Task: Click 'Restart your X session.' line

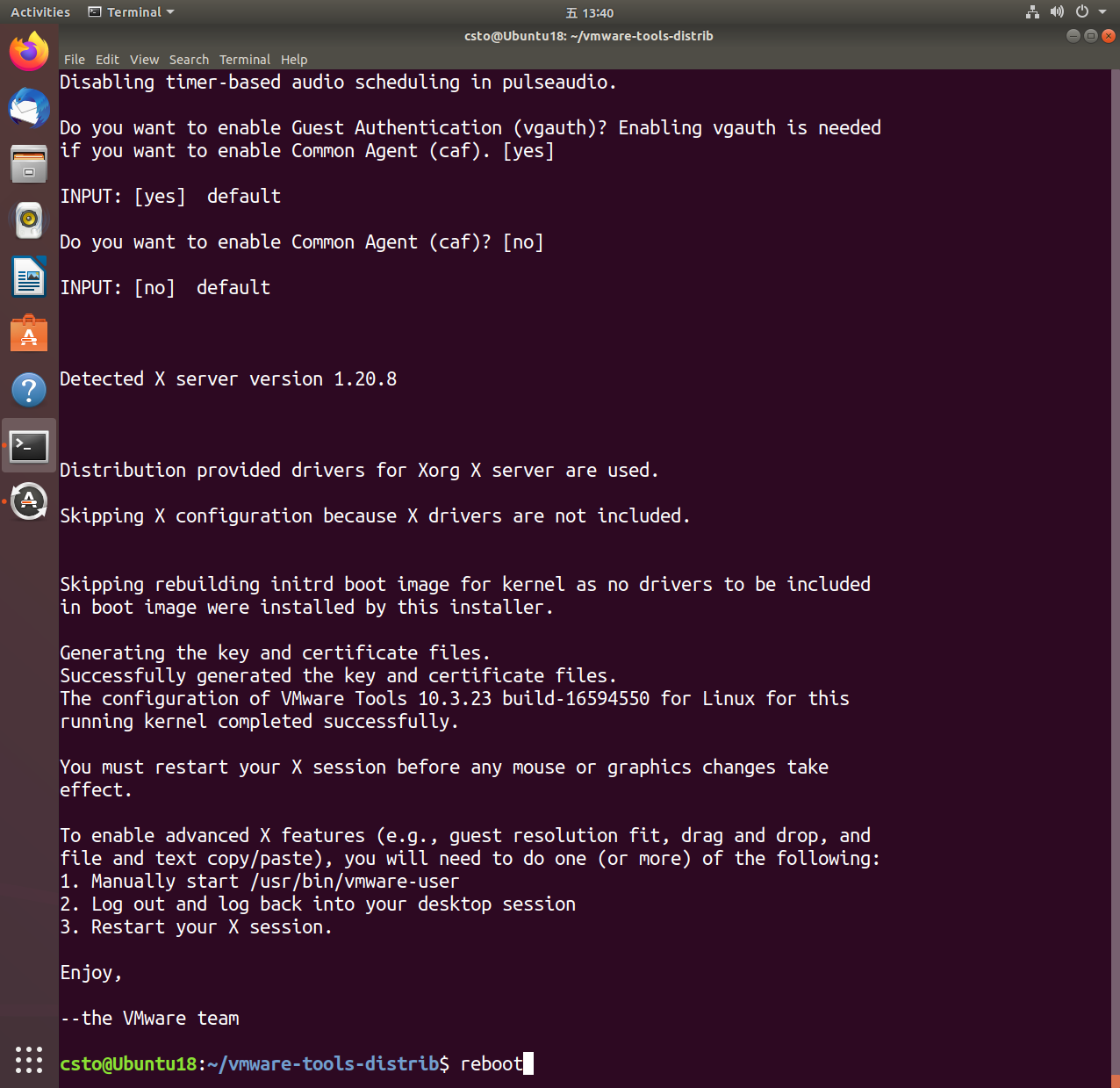Action: tap(196, 926)
